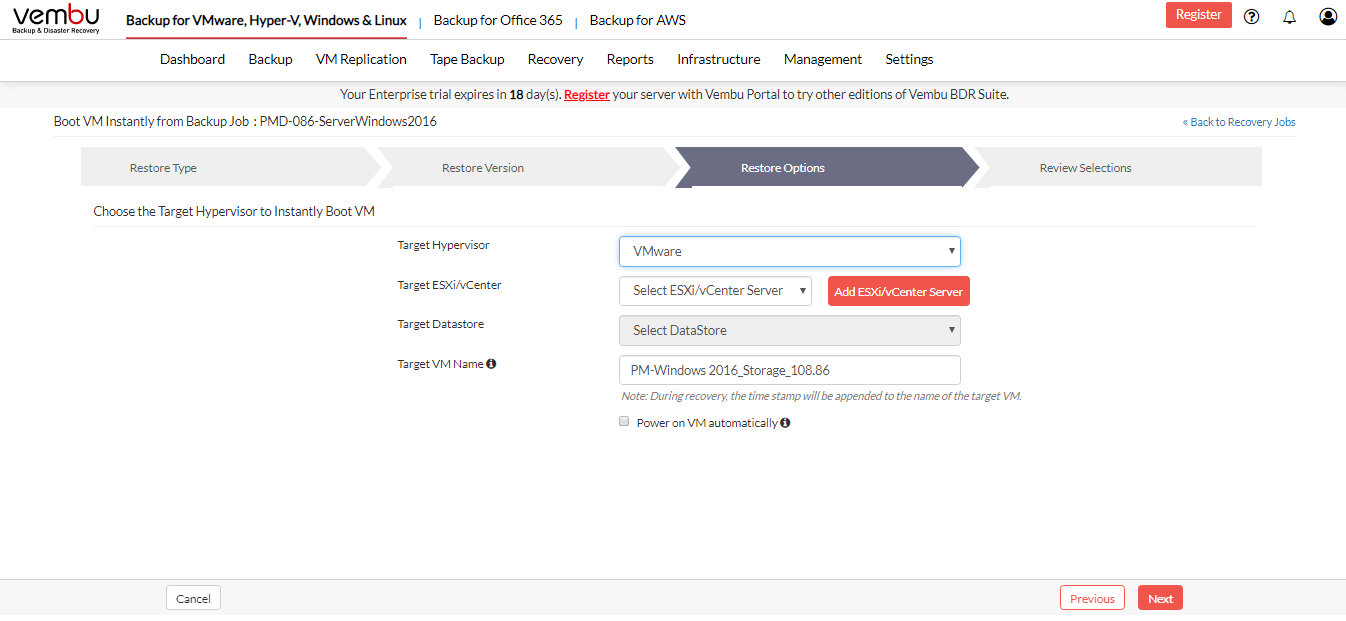Open the Management menu
Image resolution: width=1346 pixels, height=621 pixels.
pos(823,59)
